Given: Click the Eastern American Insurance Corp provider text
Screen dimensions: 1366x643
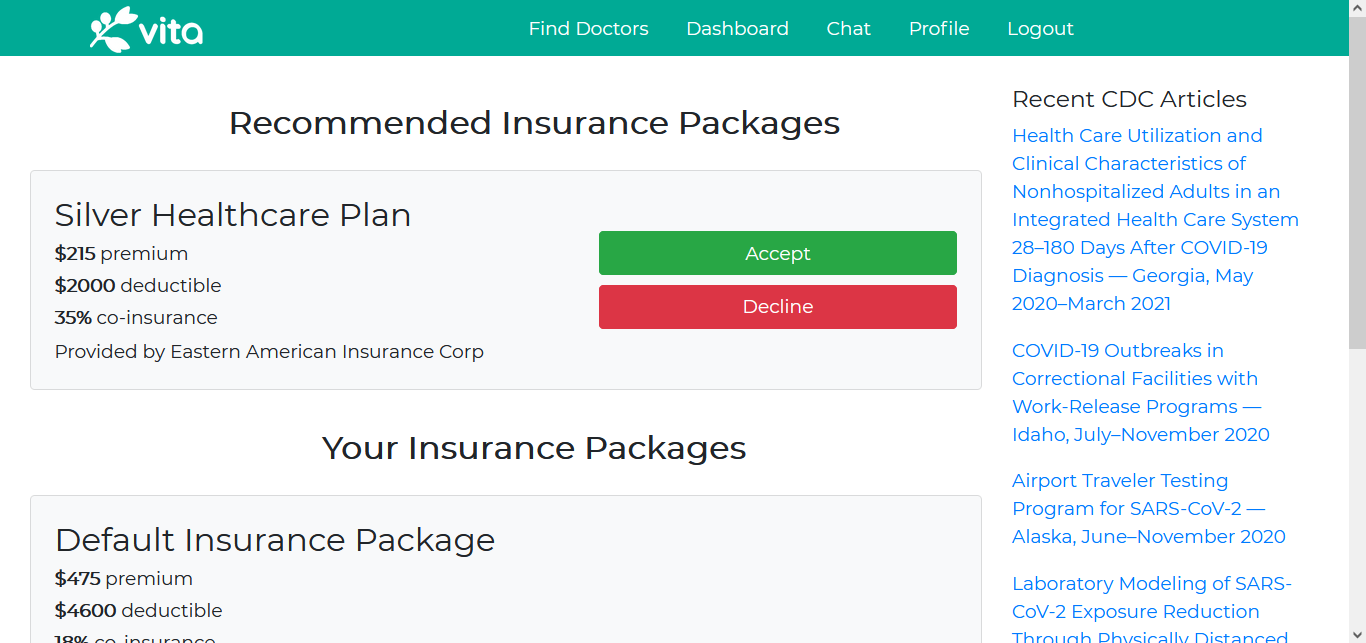Looking at the screenshot, I should [327, 352].
